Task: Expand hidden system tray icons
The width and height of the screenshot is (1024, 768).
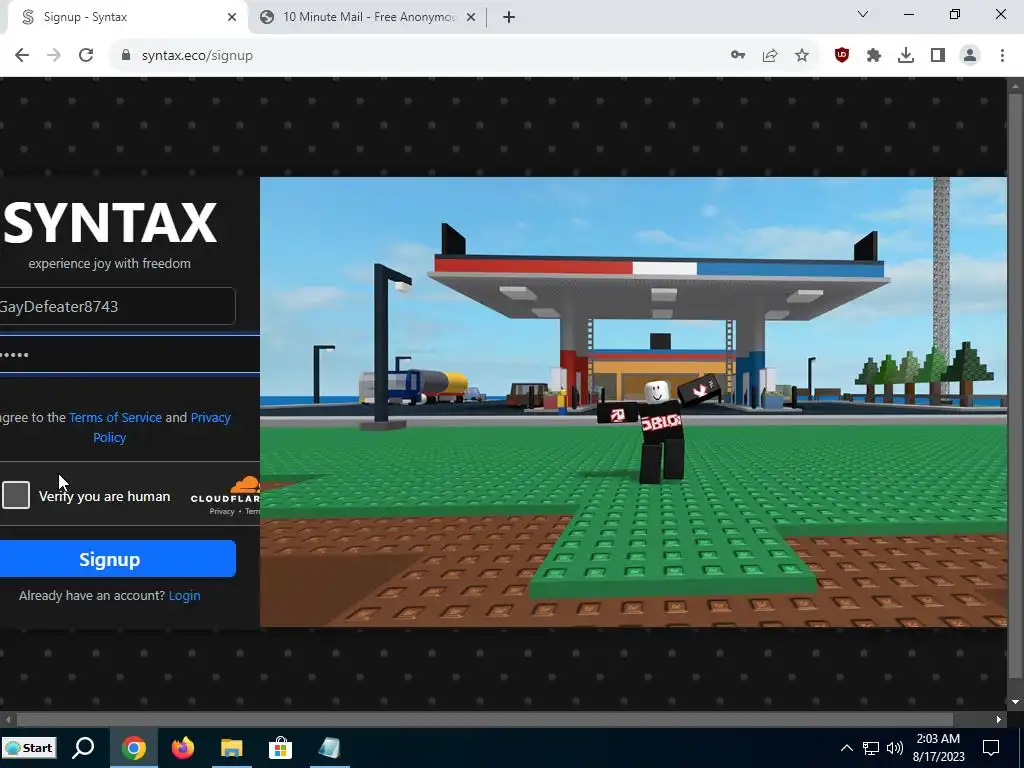Action: tap(846, 748)
